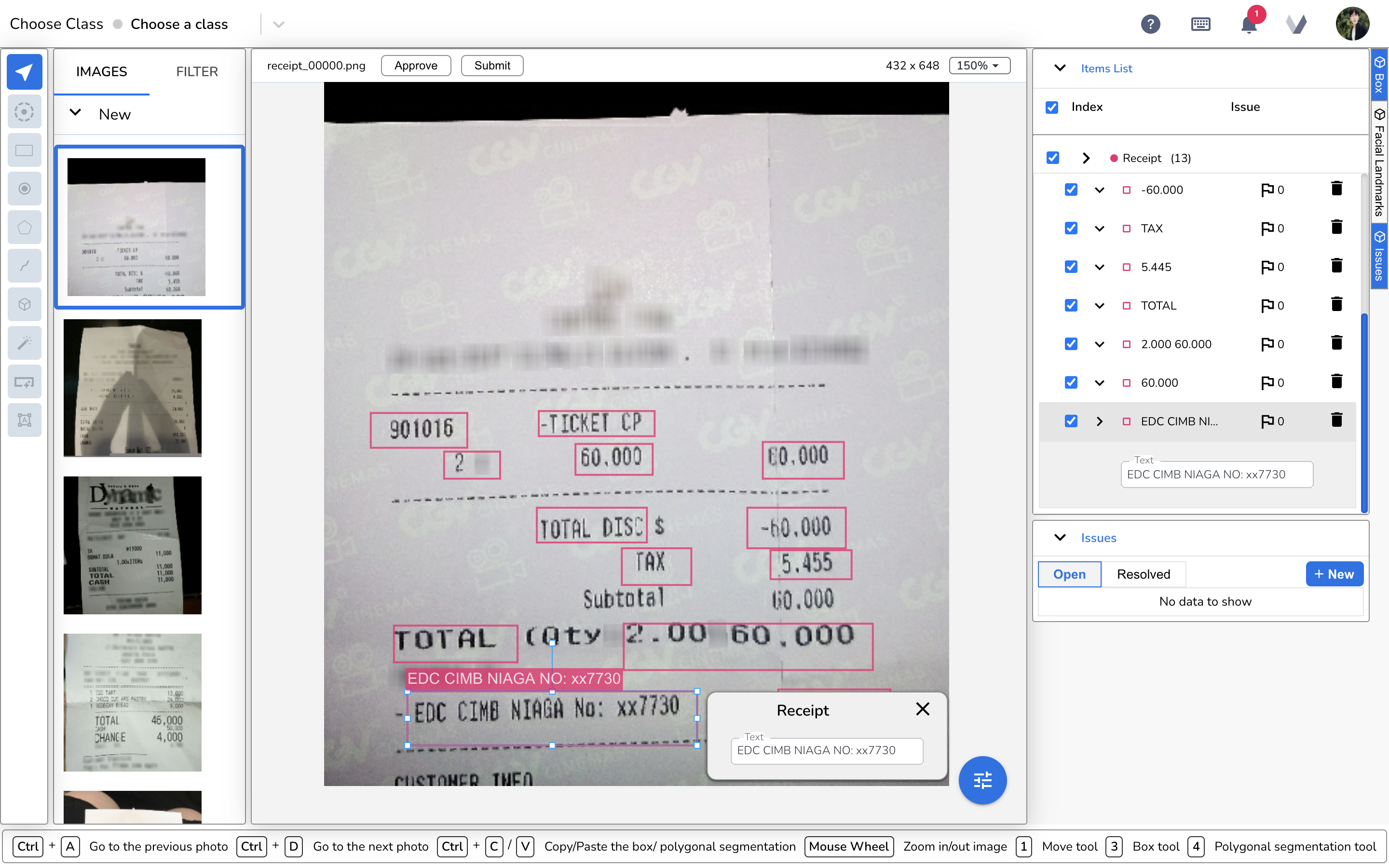Select the Dynamic receipt thumbnail
The width and height of the screenshot is (1389, 868).
click(133, 545)
